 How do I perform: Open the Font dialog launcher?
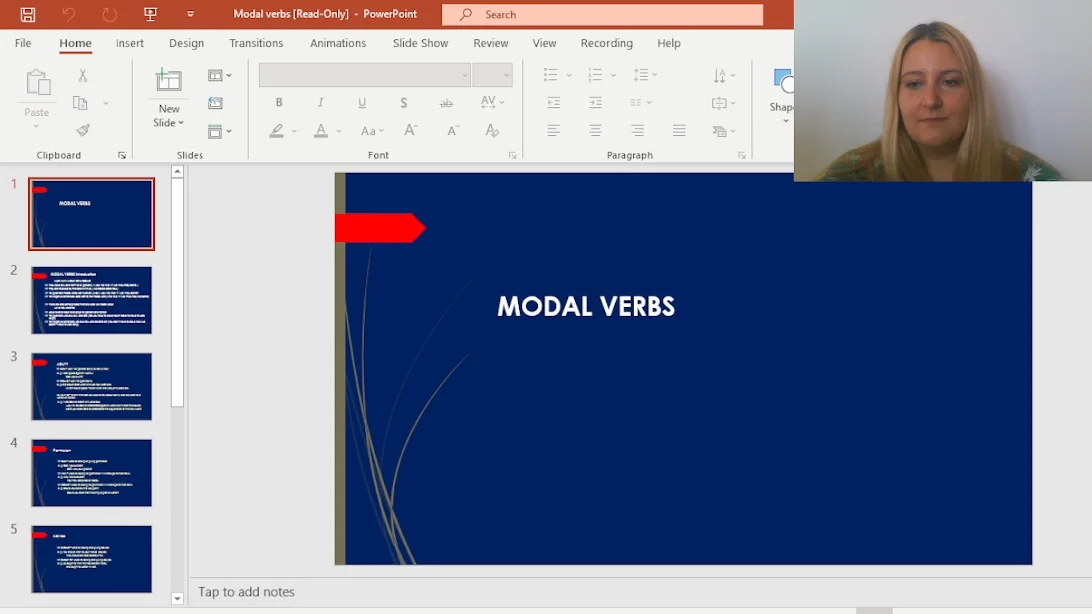point(513,155)
